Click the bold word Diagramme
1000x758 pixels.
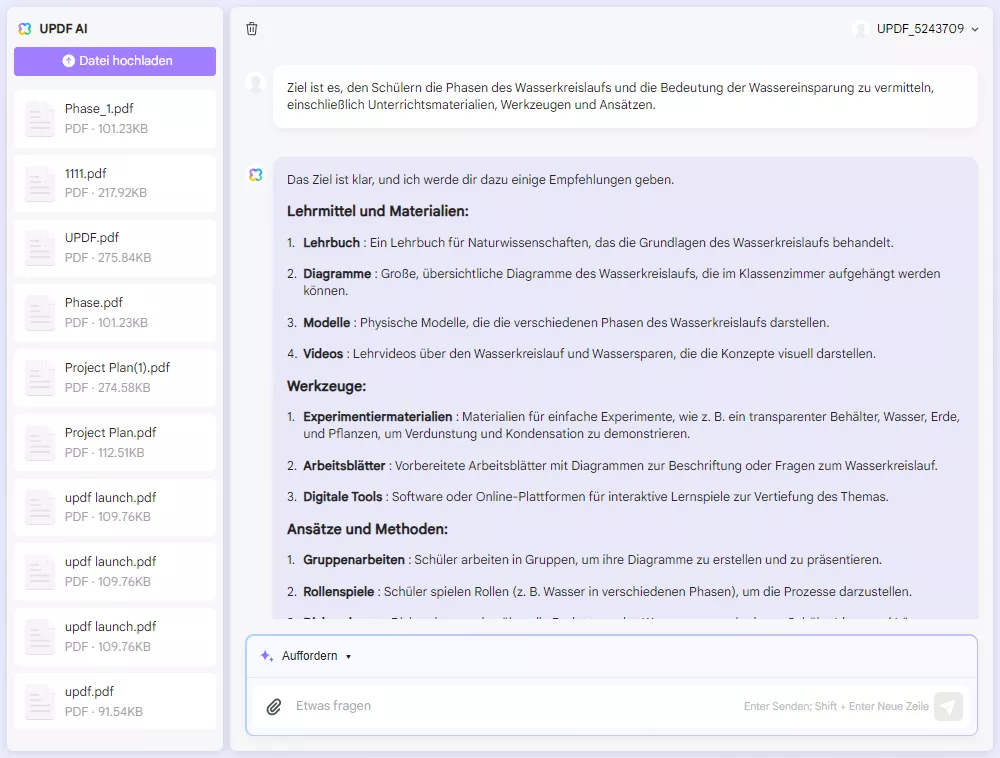[337, 274]
